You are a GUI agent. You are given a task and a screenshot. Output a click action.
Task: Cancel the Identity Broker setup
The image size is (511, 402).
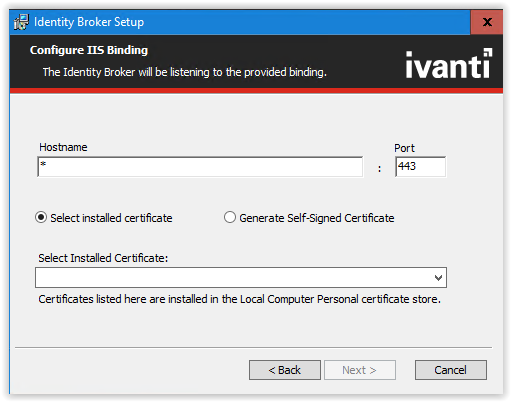[451, 370]
